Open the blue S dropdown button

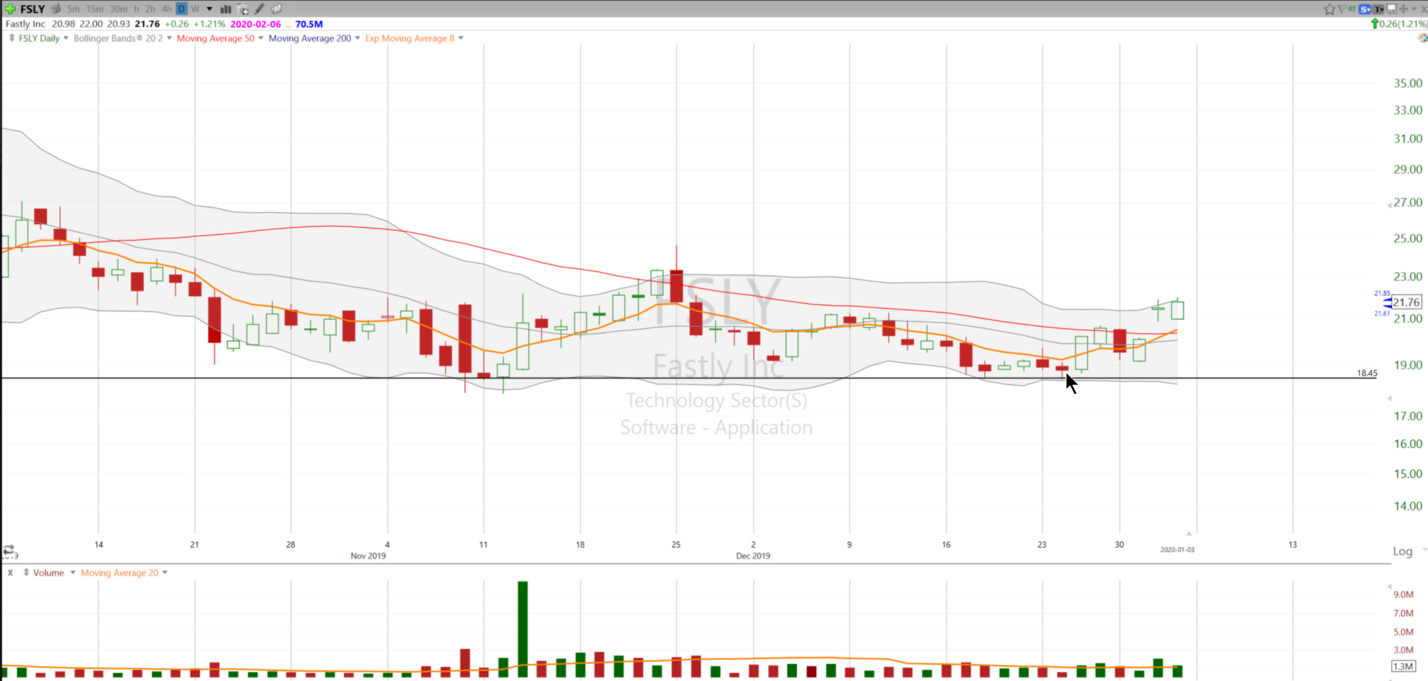click(1365, 9)
